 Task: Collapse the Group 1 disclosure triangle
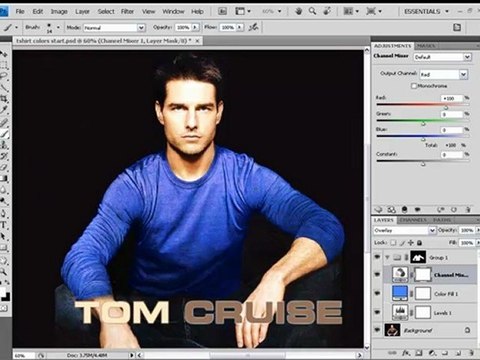387,257
